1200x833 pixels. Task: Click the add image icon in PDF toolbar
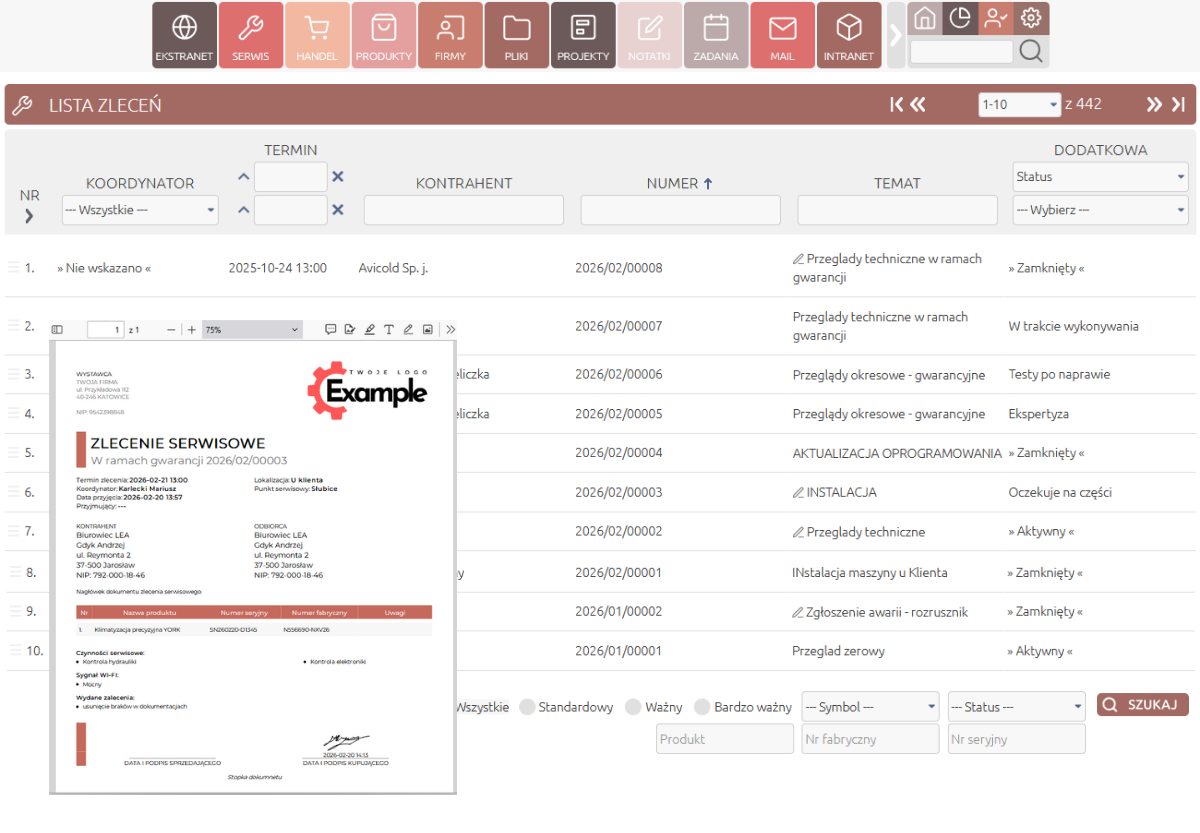point(428,329)
